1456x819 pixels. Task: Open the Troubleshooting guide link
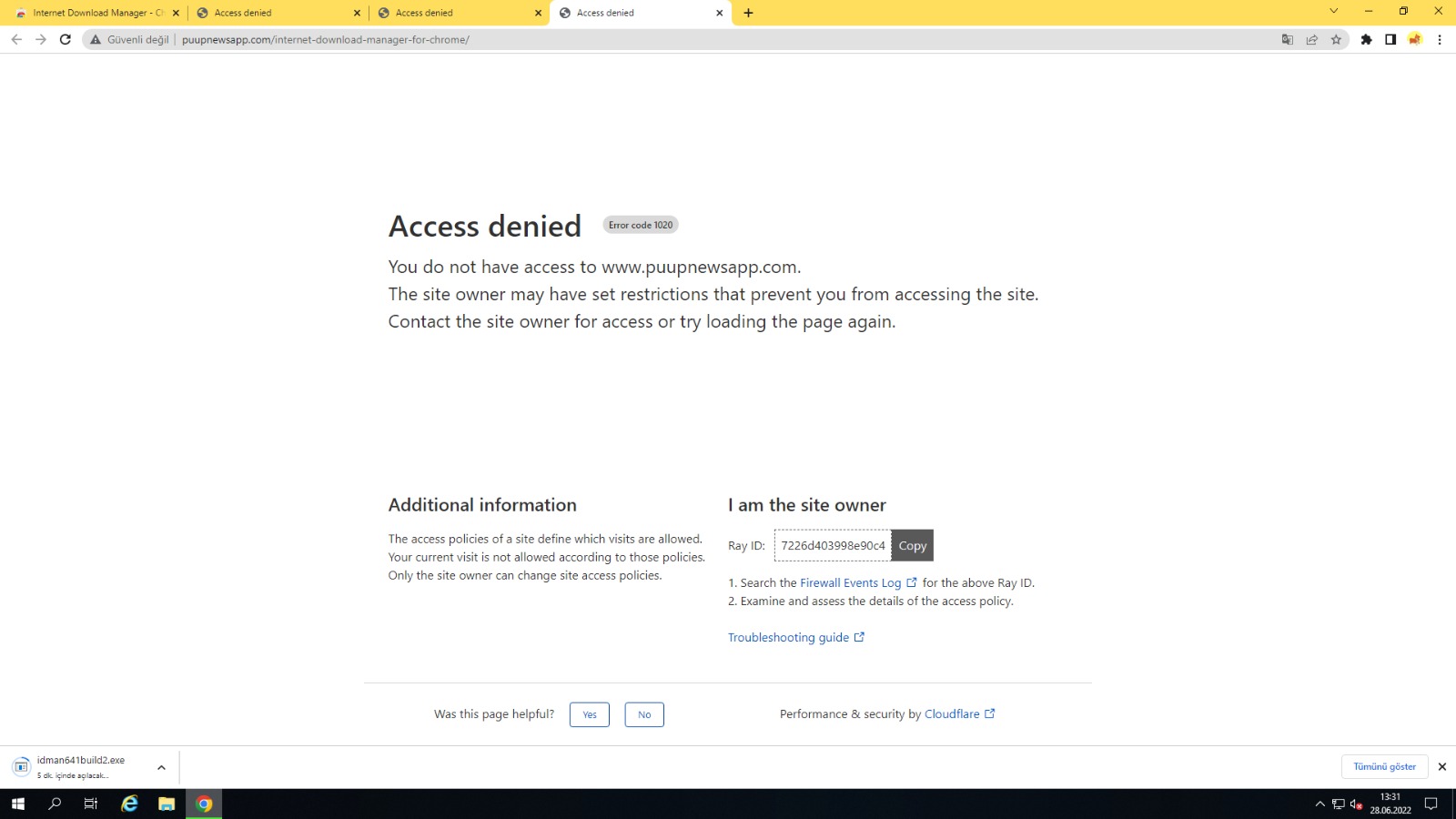click(x=795, y=637)
